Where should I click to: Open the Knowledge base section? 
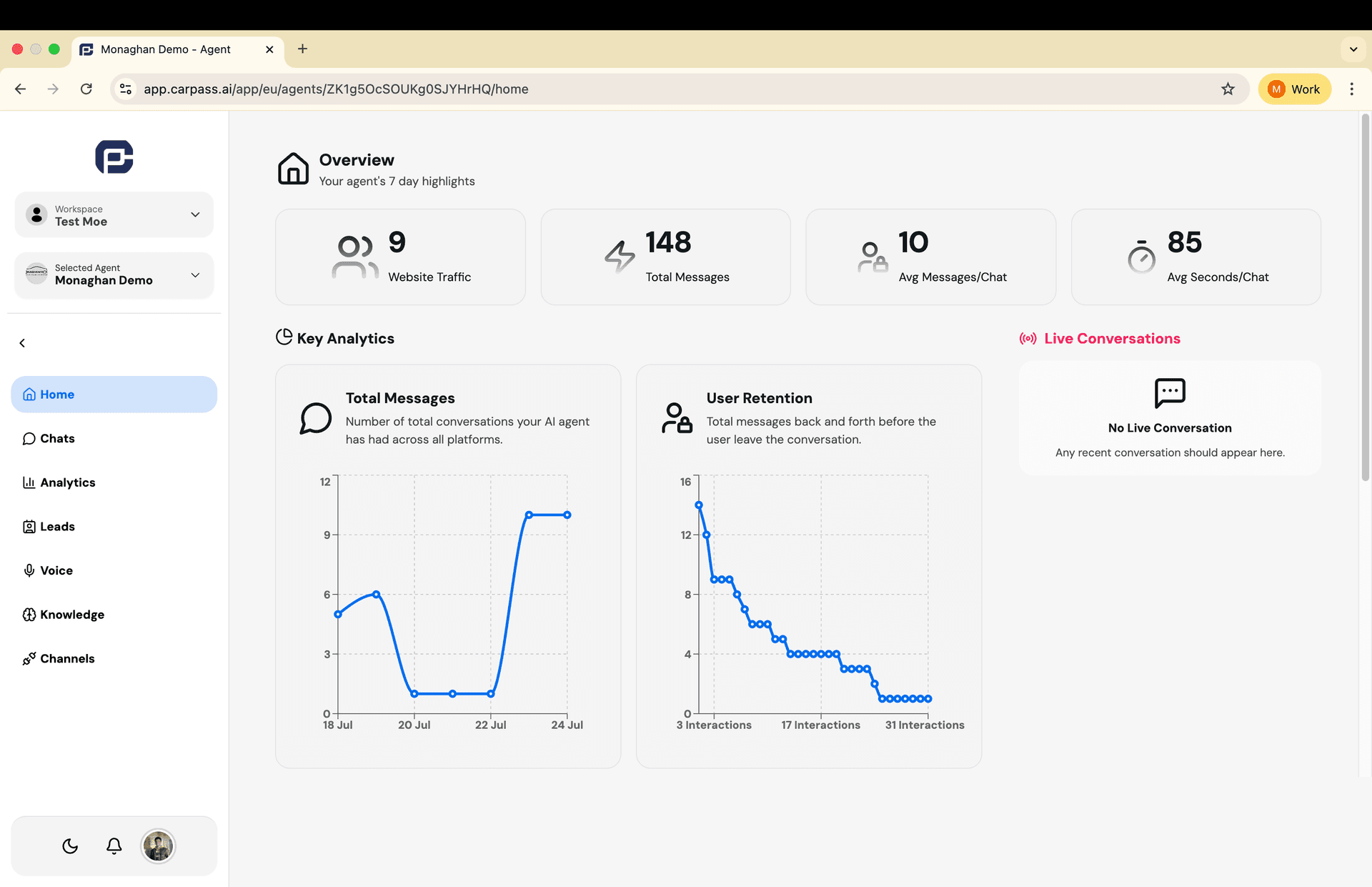[x=29, y=615]
